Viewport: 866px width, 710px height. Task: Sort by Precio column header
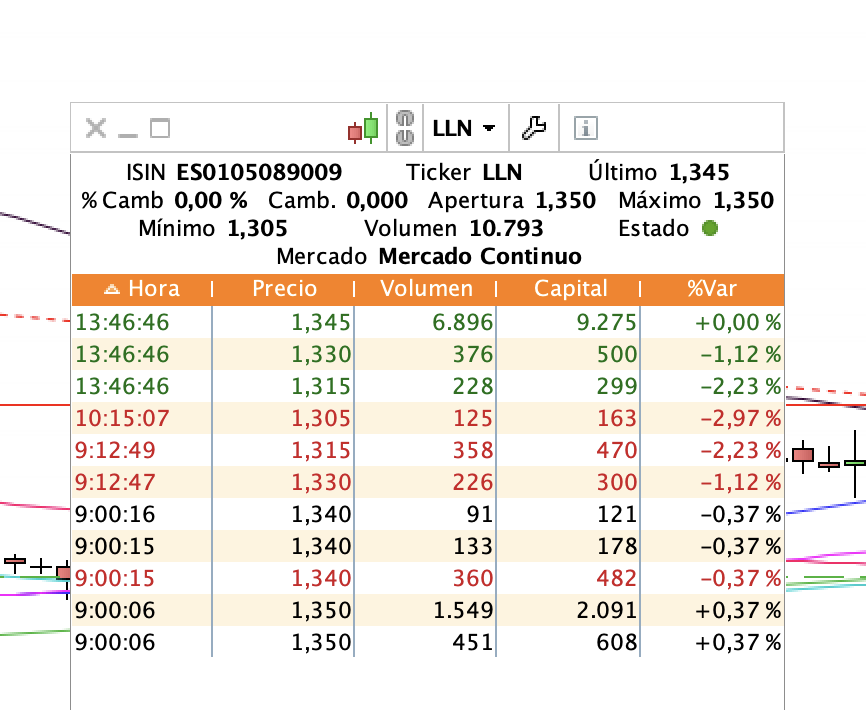(x=284, y=290)
